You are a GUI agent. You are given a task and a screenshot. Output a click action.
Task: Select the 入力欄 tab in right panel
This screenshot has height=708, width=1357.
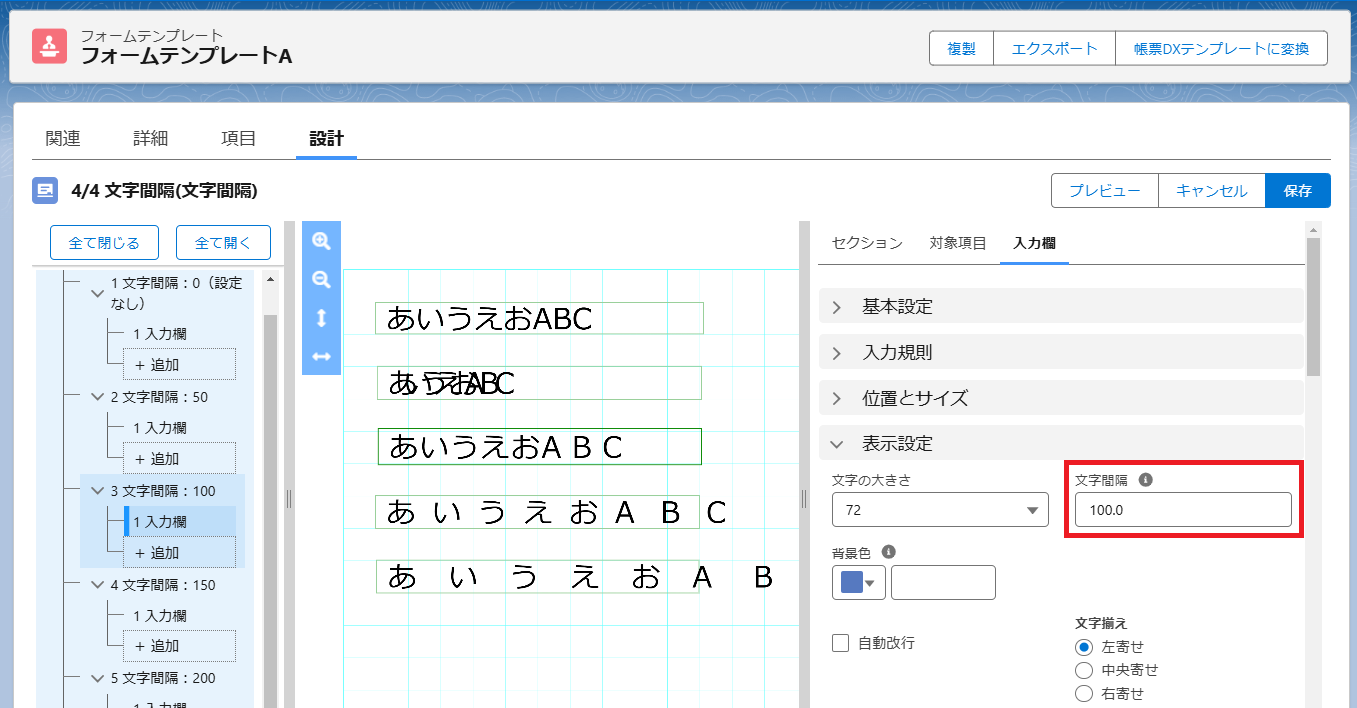click(1034, 243)
